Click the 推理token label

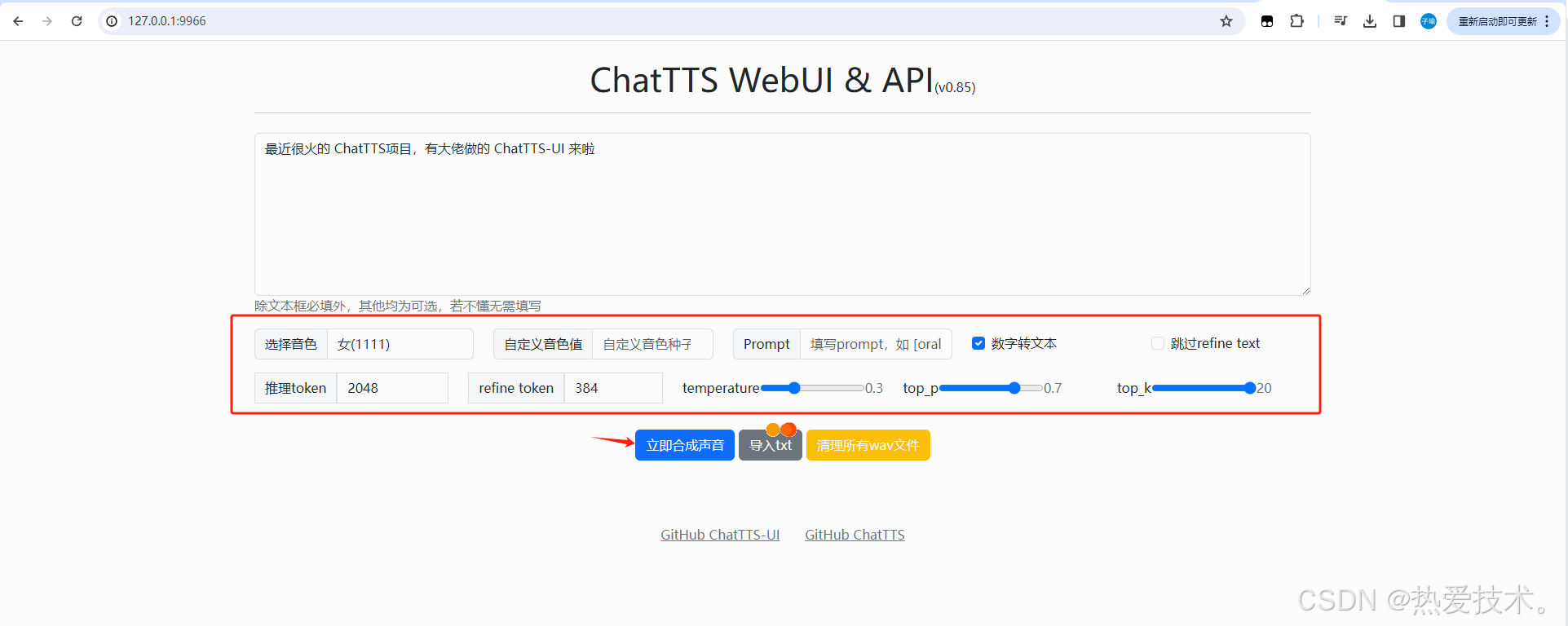[x=295, y=388]
